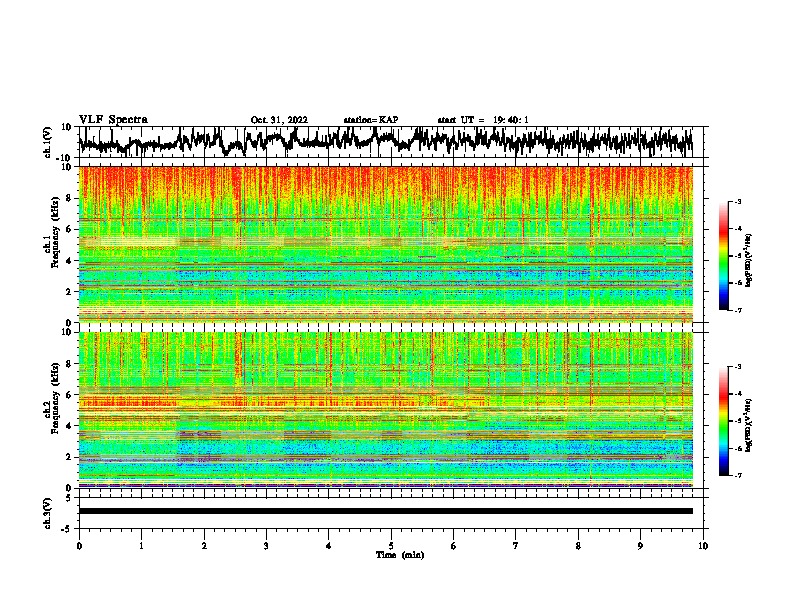The width and height of the screenshot is (792, 612).
Task: Click the "Time (min)" axis label
Action: pos(400,555)
